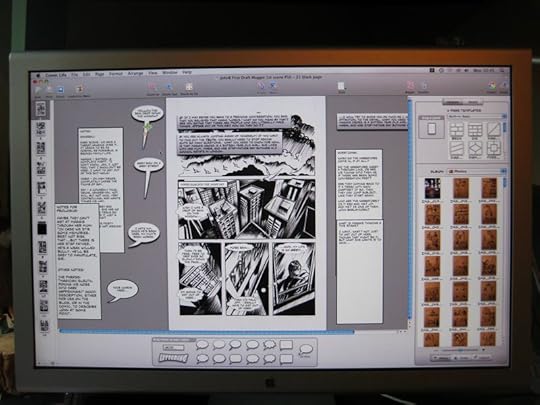Viewport: 540px width, 405px height.
Task: Select the NOTES FOR FELICIANO text box
Action: [79, 262]
